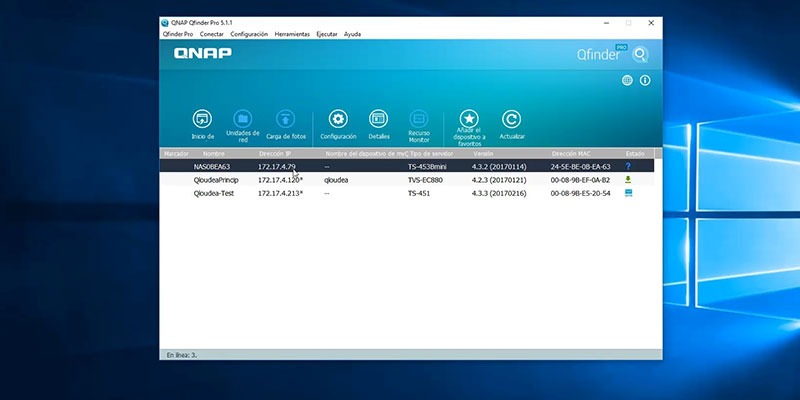Open the Herramientas menu
The image size is (800, 400).
point(292,34)
